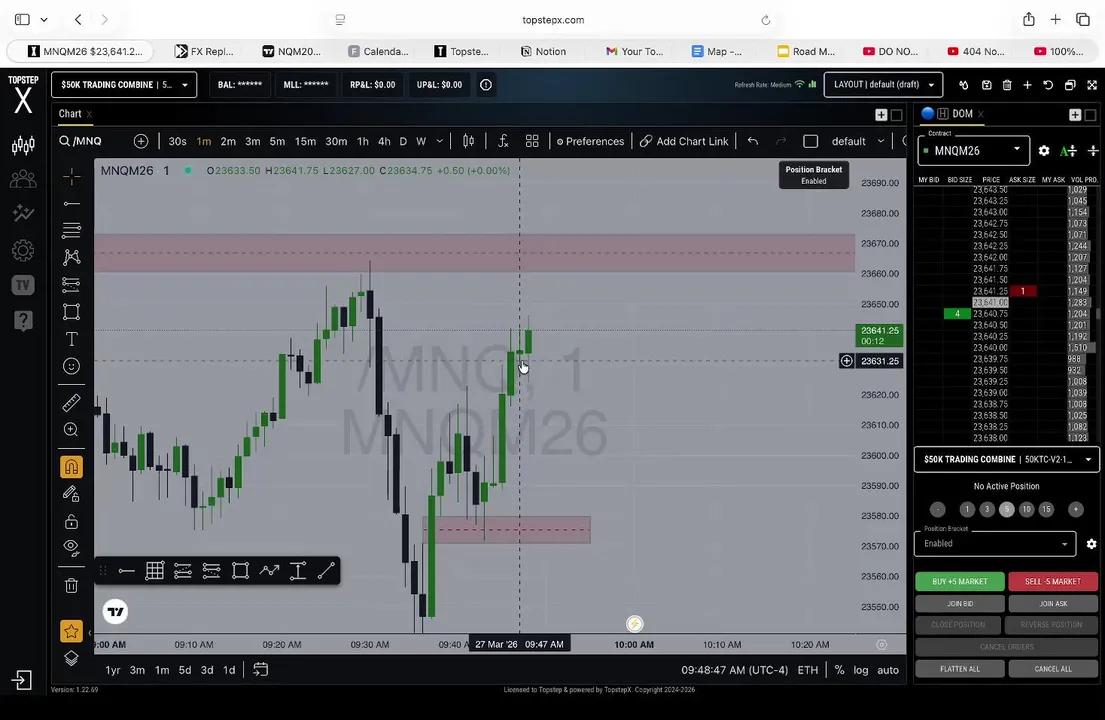Open the left sidebar TV icon
1105x720 pixels.
[23, 285]
